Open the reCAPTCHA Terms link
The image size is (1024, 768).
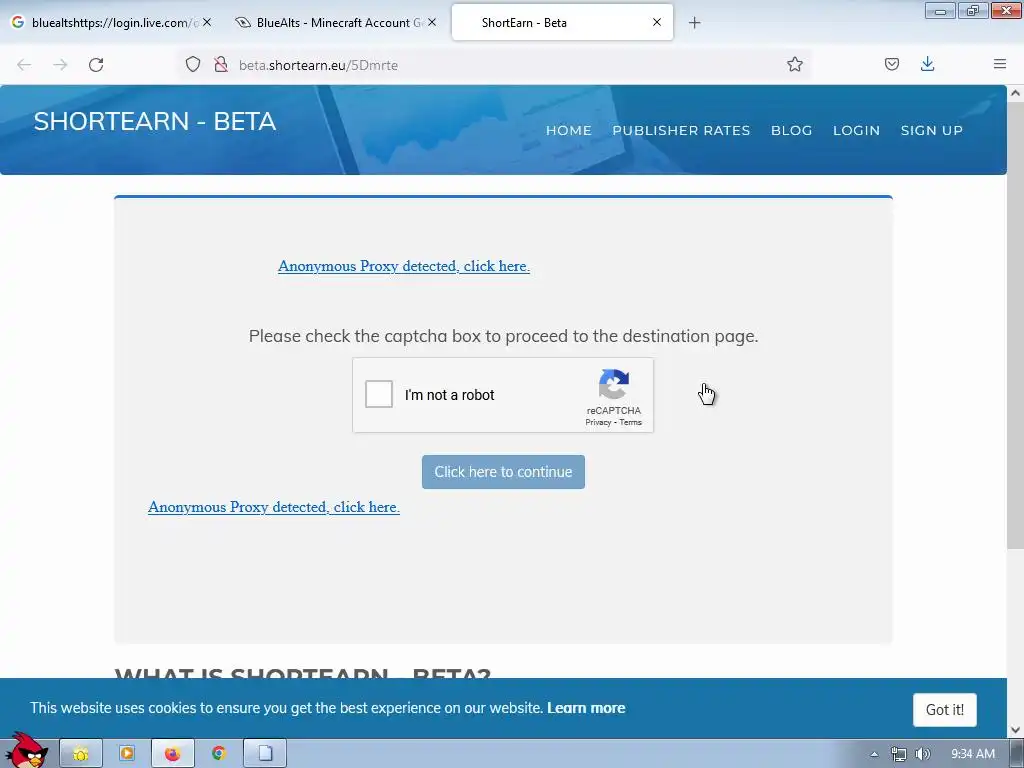point(630,423)
